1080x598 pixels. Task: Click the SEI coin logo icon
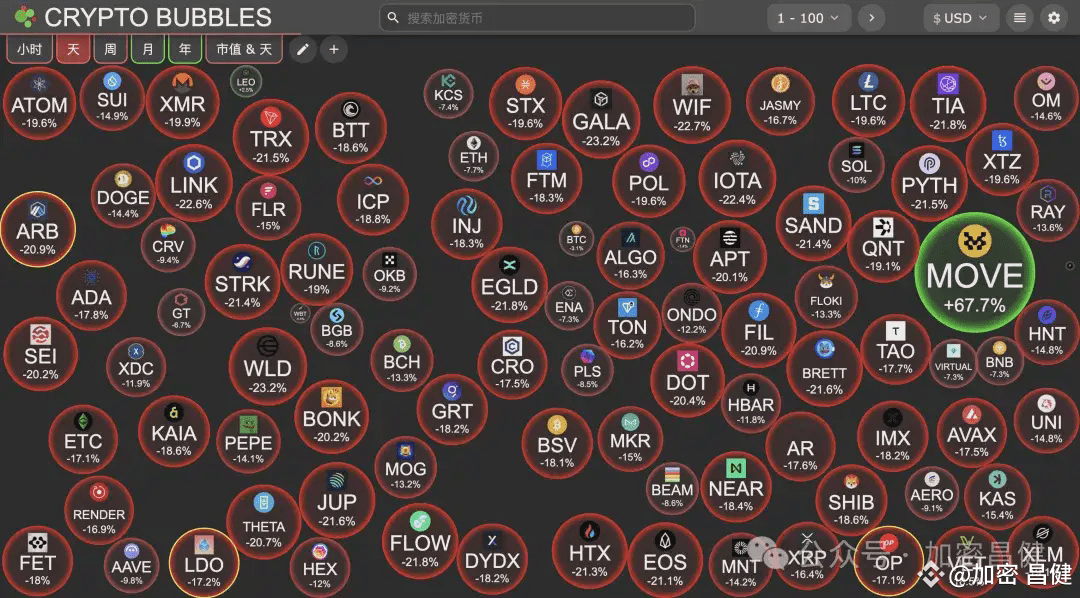41,335
